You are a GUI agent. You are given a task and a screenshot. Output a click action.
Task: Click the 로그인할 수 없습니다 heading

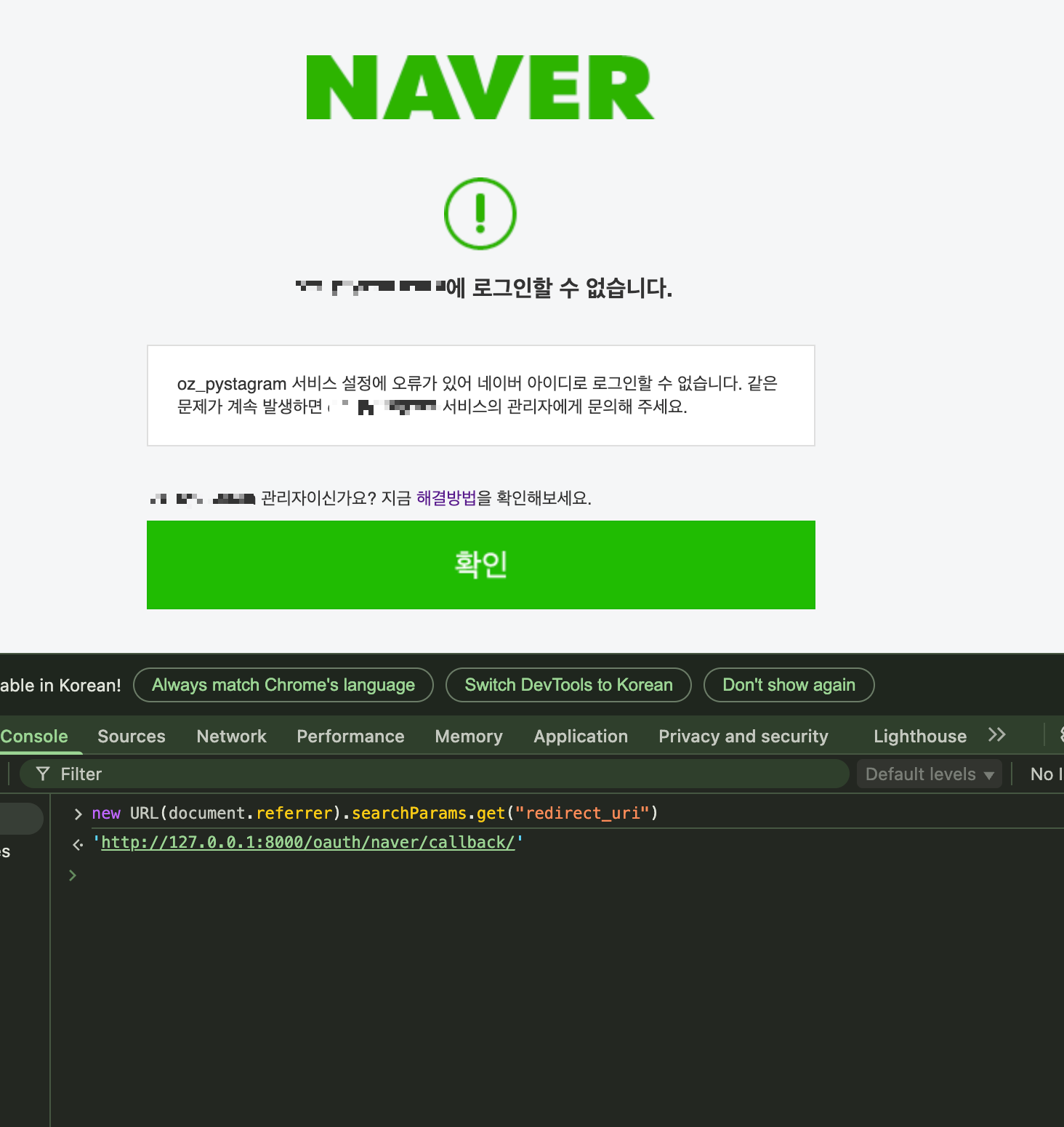point(484,288)
